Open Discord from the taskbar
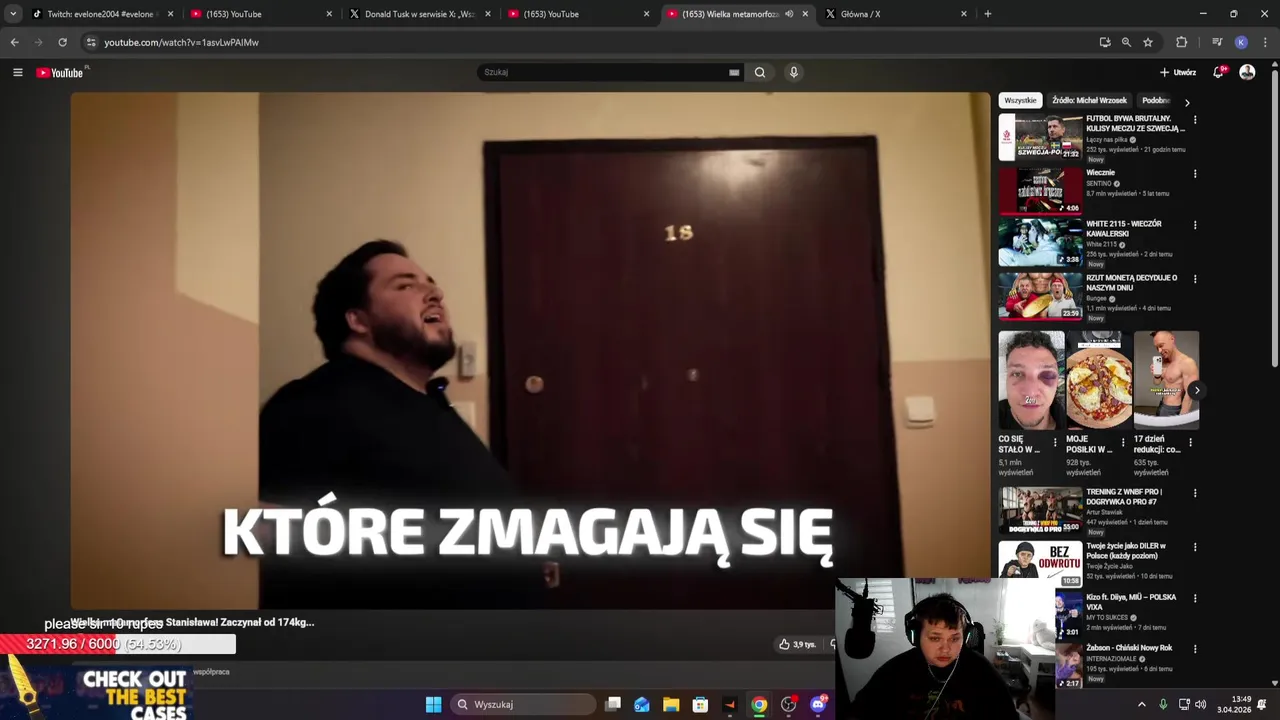The image size is (1280, 720). (x=818, y=704)
